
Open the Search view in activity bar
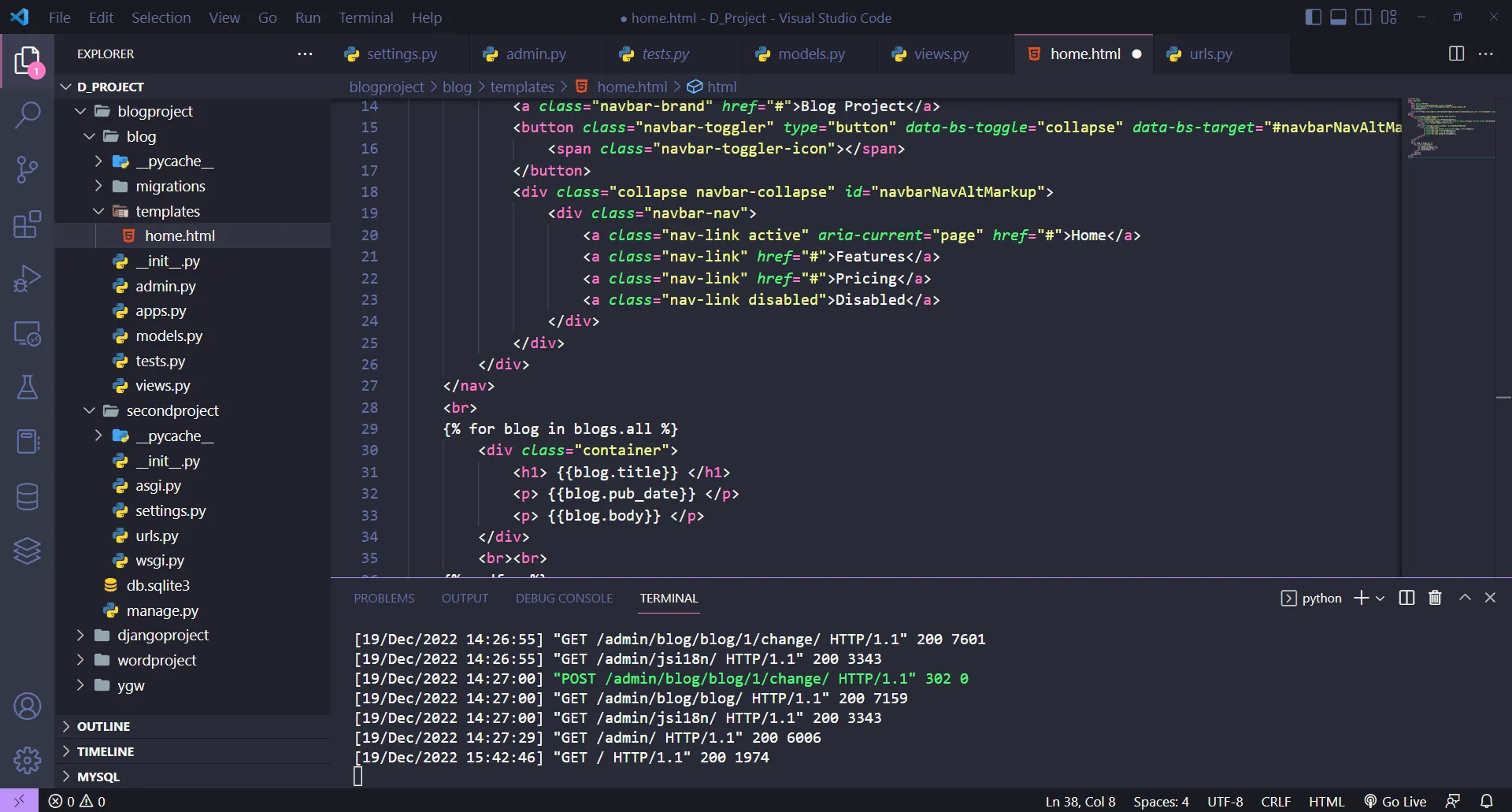coord(28,115)
